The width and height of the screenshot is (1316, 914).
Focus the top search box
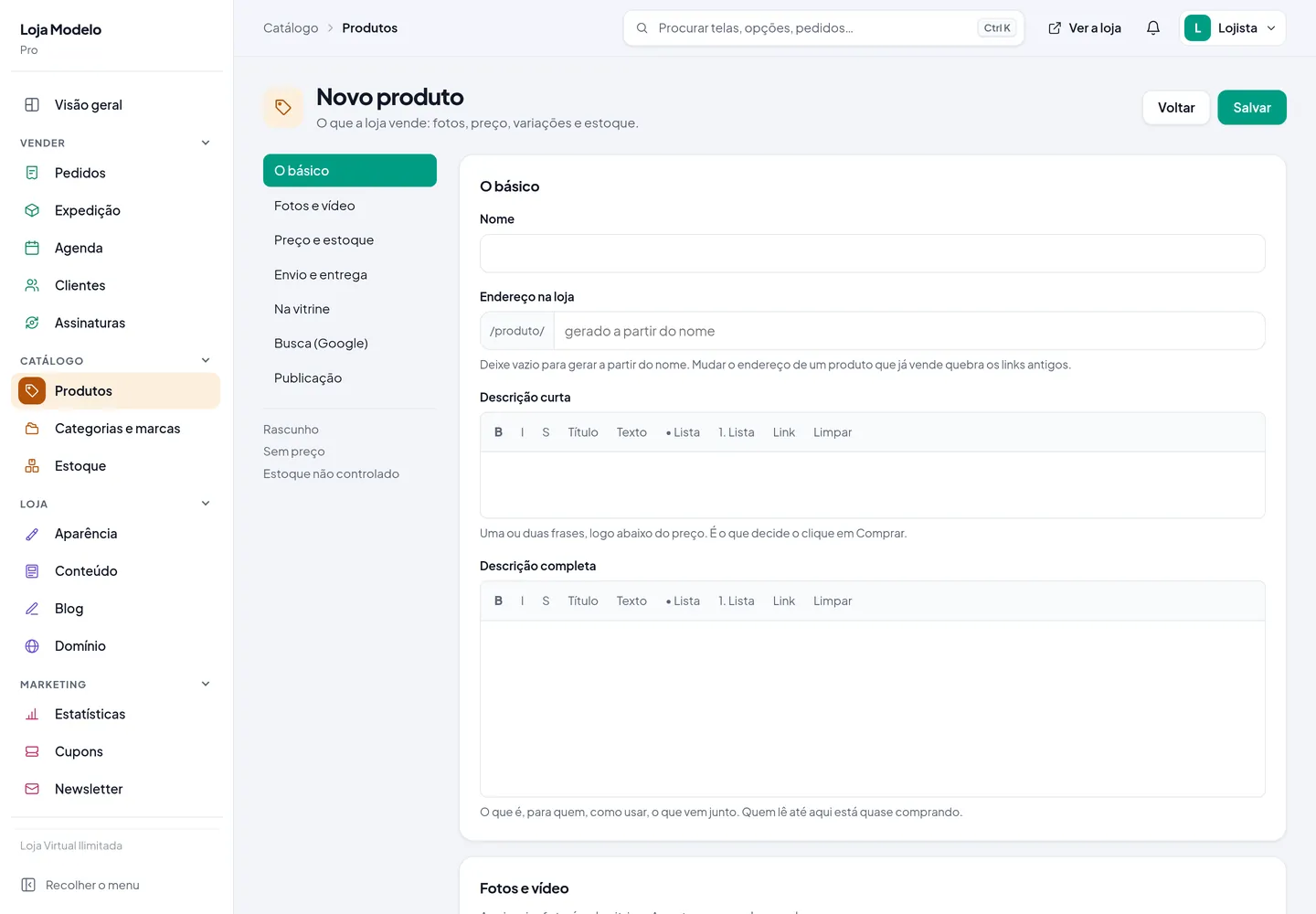coord(823,28)
